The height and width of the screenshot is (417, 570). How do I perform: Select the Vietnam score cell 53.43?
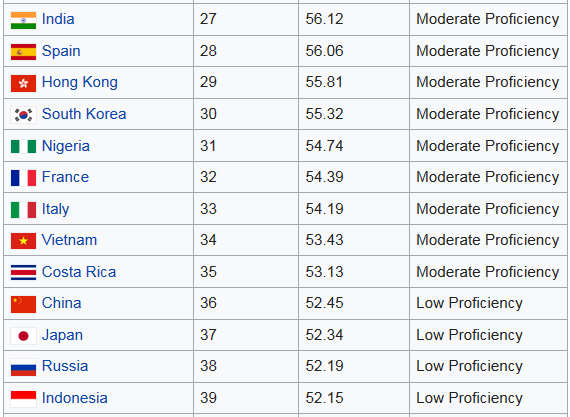pyautogui.click(x=354, y=240)
